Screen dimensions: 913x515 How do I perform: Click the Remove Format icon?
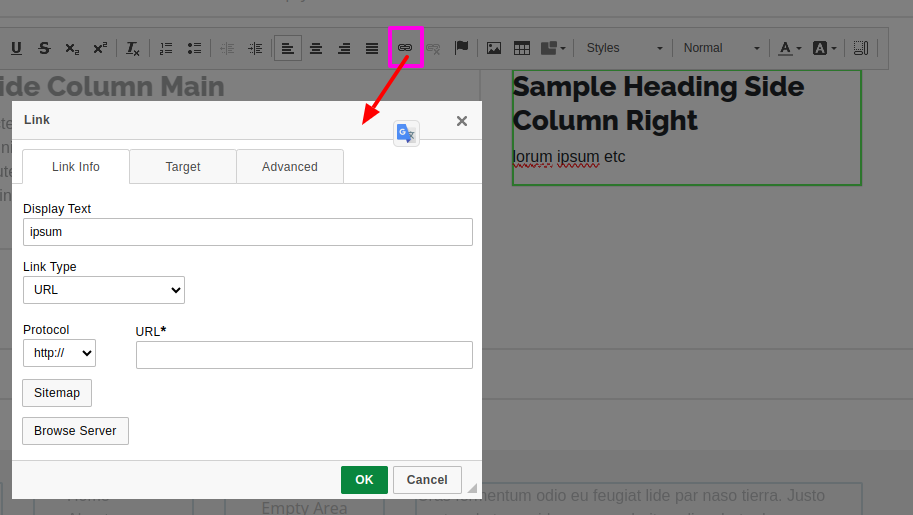(x=133, y=48)
